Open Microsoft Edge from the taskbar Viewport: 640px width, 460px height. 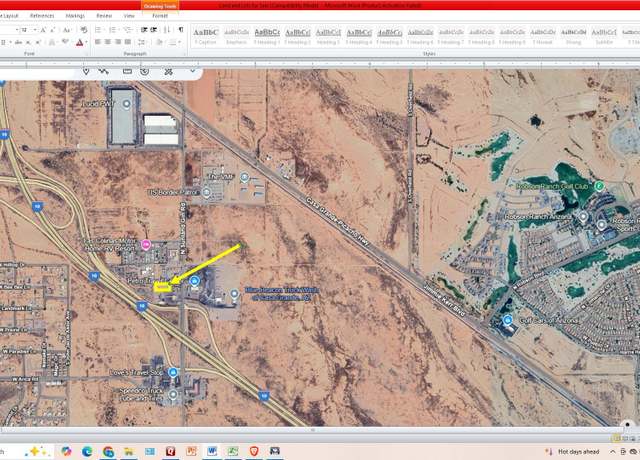coord(87,451)
